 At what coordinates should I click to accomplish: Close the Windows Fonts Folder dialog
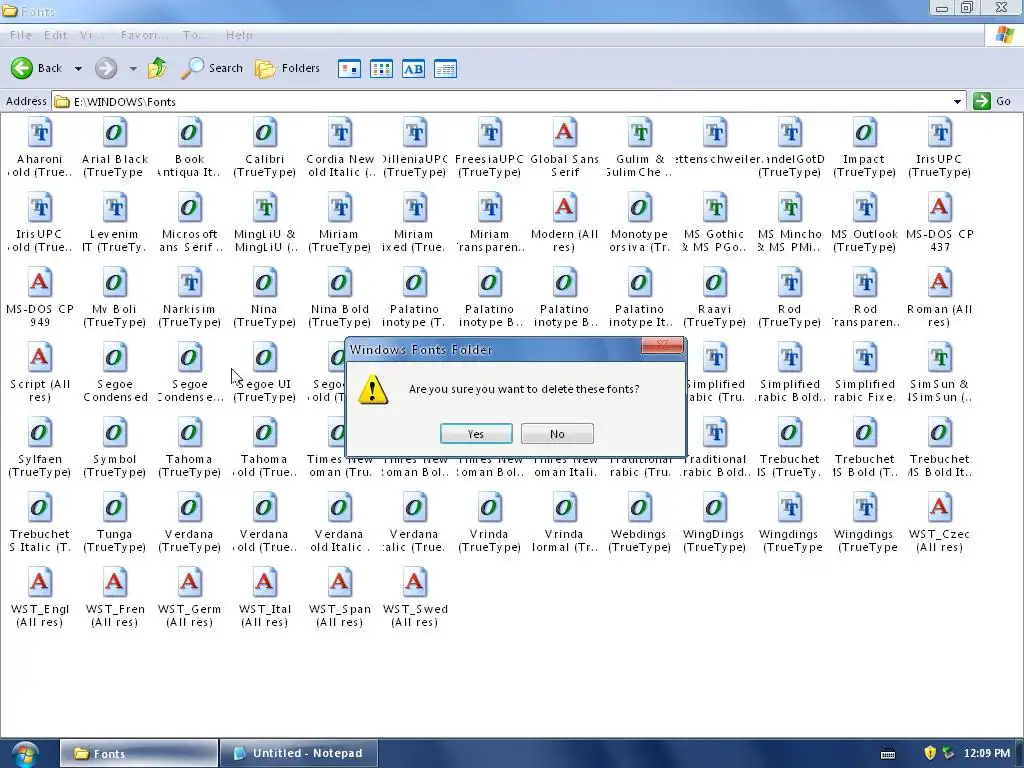tap(662, 345)
